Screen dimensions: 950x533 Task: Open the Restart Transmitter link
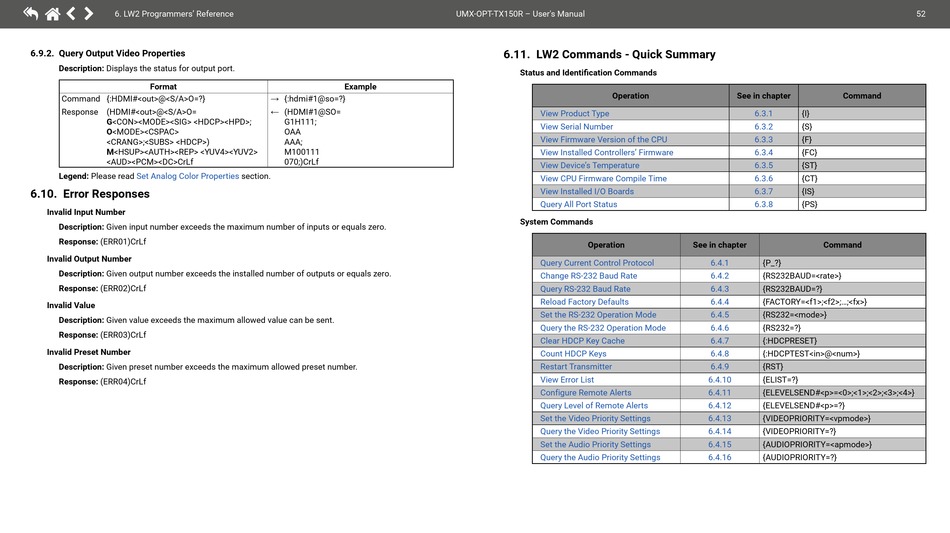coord(576,367)
